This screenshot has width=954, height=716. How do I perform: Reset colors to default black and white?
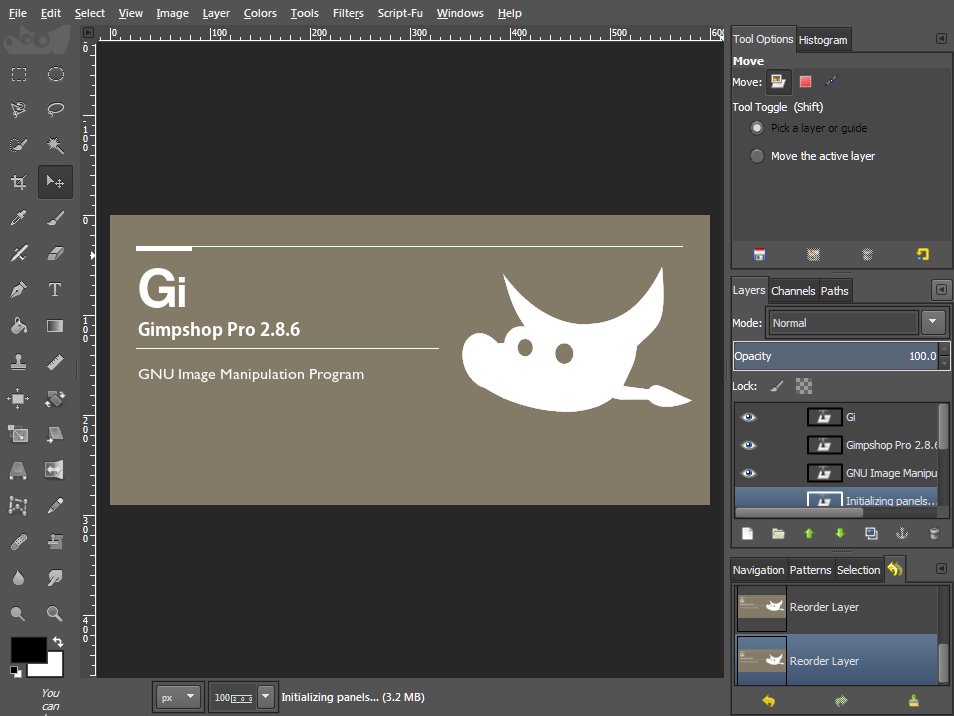(16, 671)
